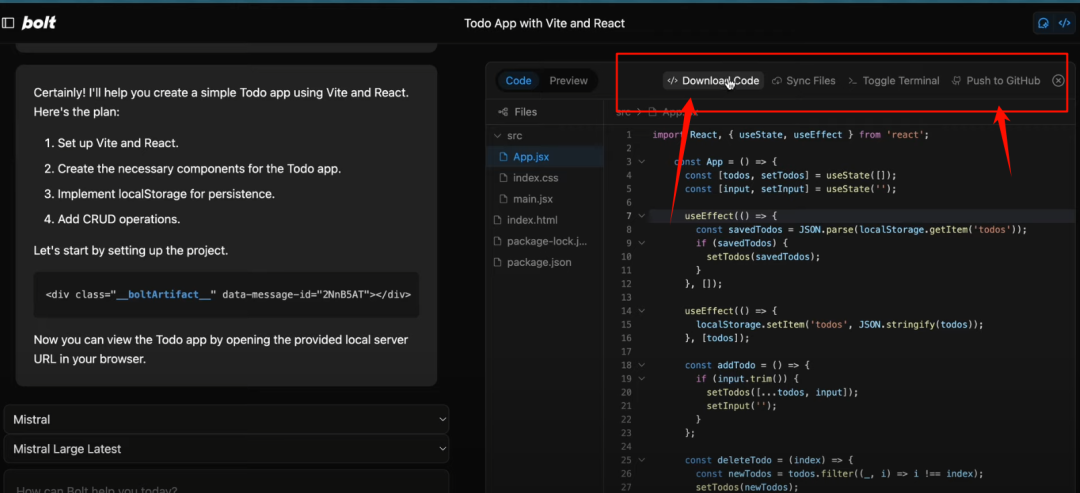Click Download Code in the toolbar
Viewport: 1080px width, 493px height.
(713, 81)
